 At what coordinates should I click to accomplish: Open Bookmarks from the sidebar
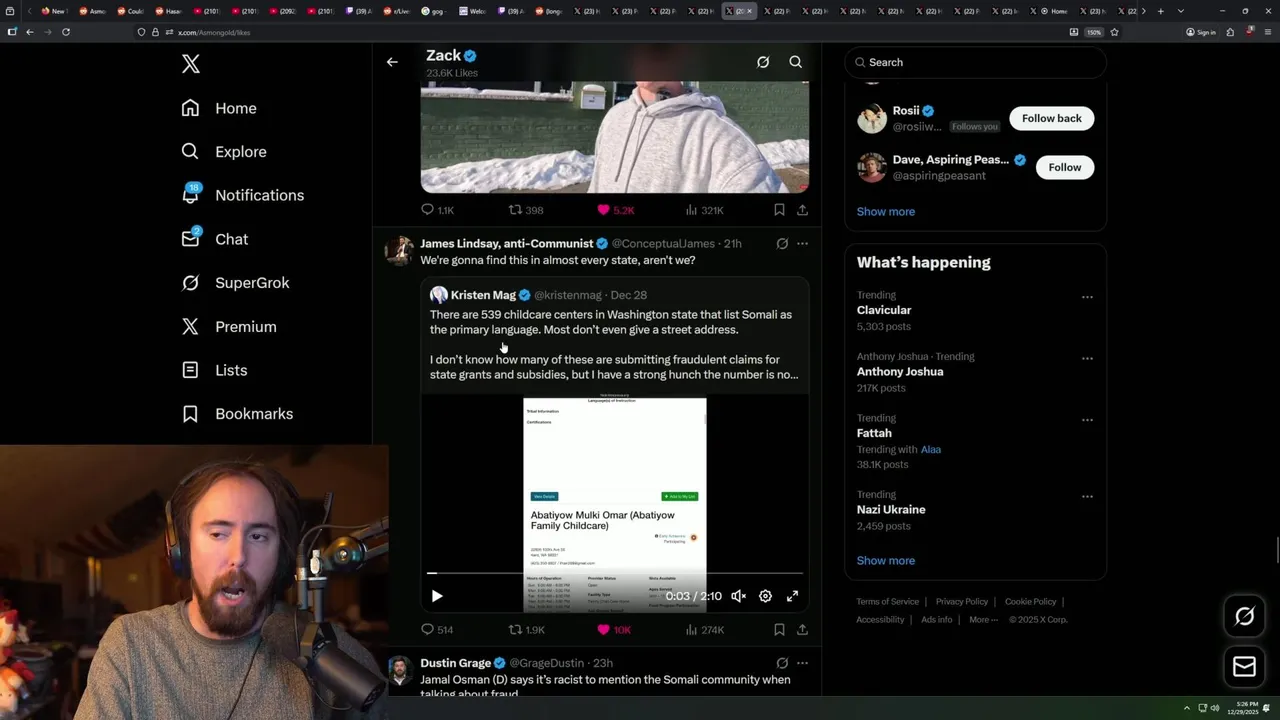(x=238, y=414)
